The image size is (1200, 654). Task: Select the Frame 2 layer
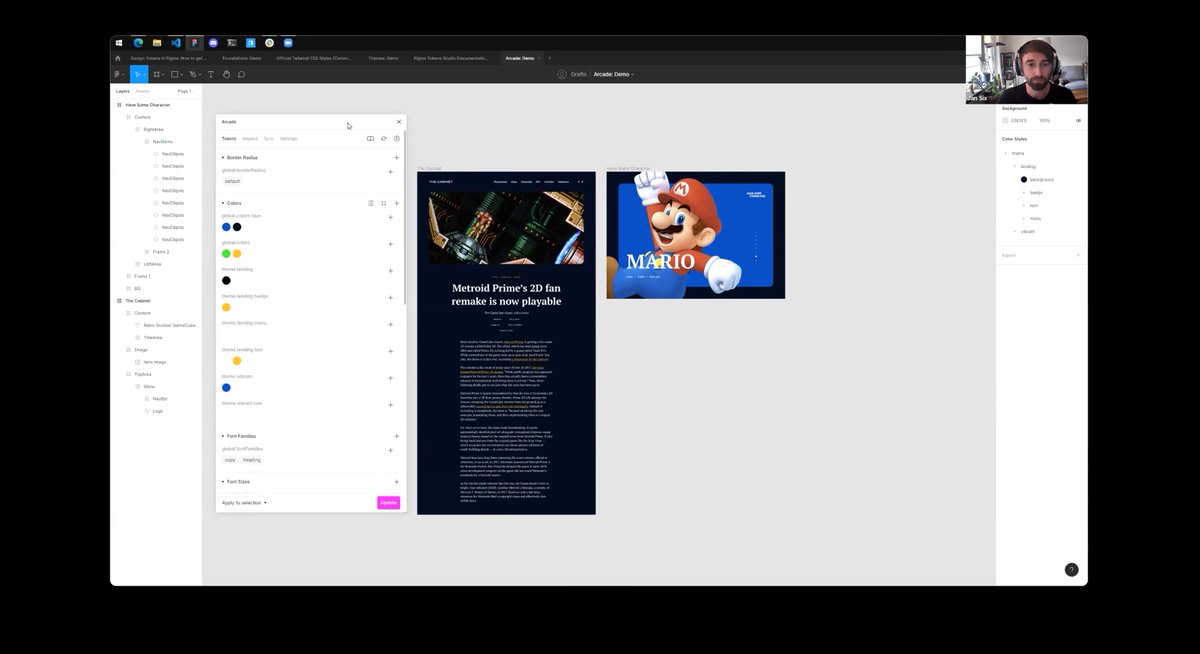point(160,252)
